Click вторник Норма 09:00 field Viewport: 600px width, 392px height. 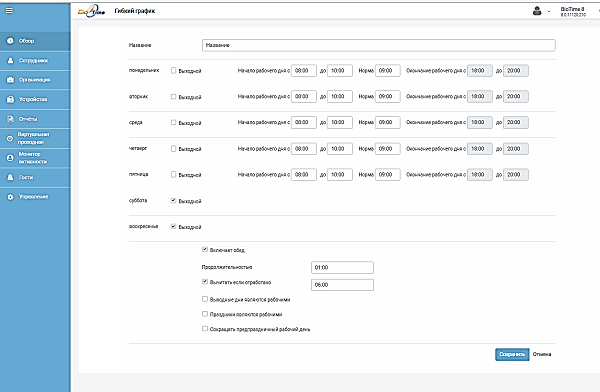pos(388,96)
